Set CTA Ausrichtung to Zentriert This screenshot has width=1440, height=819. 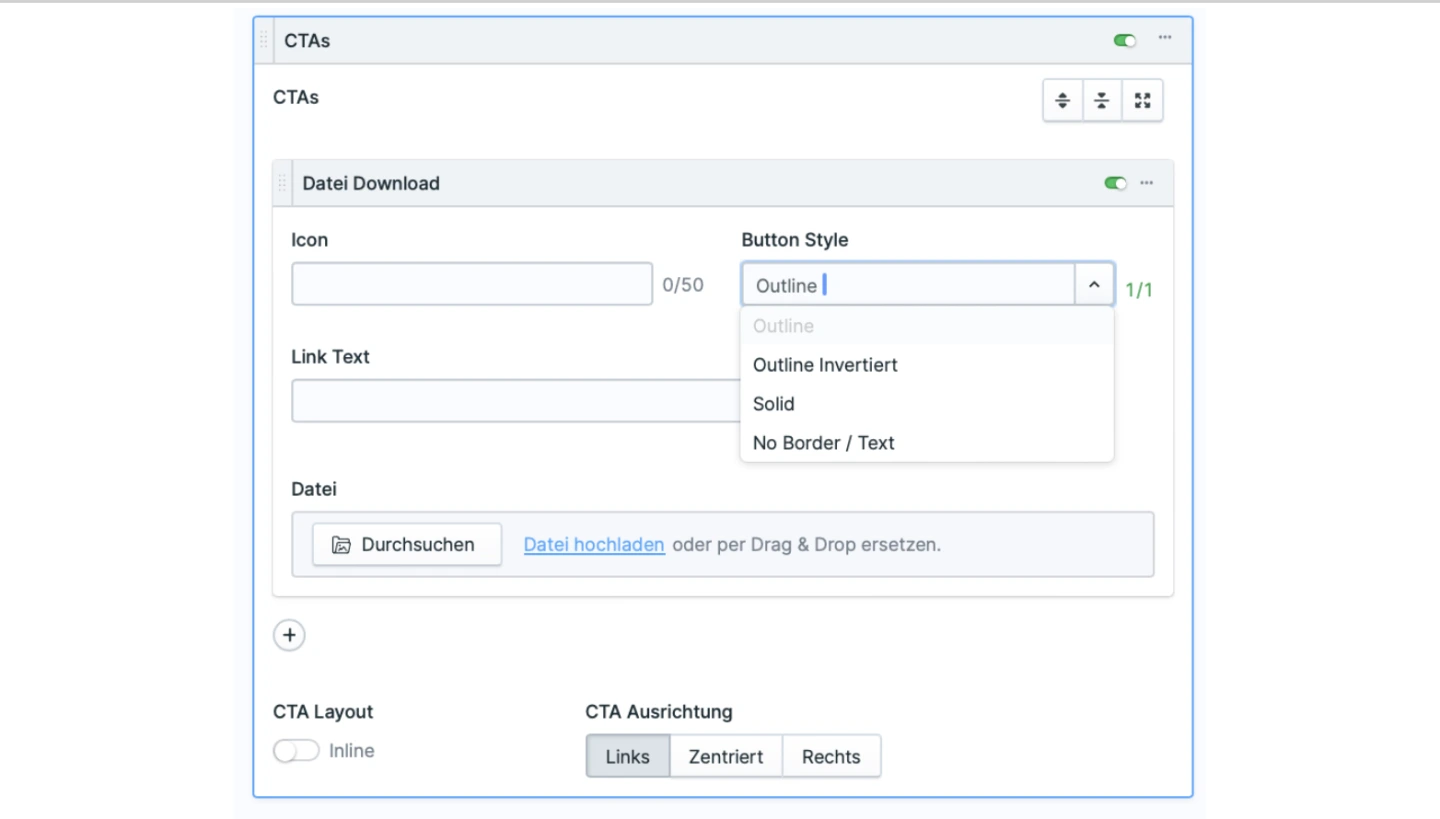click(726, 757)
